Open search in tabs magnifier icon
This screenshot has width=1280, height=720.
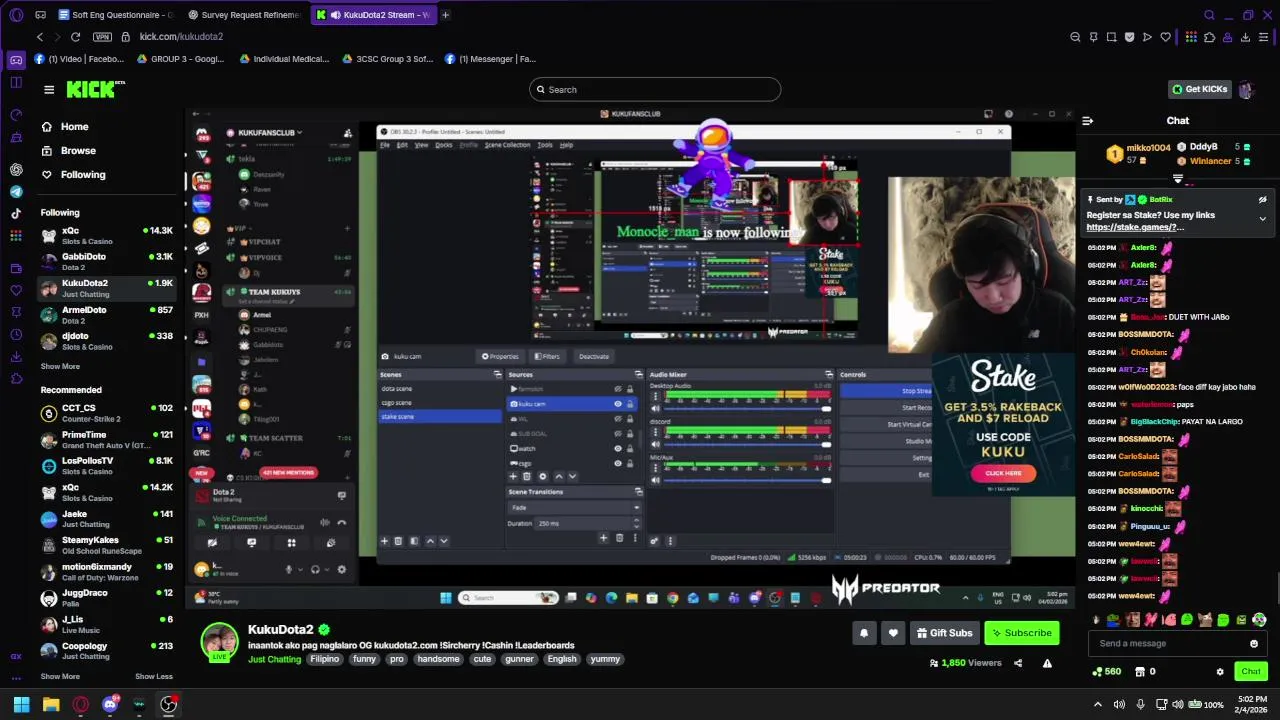pyautogui.click(x=1209, y=15)
